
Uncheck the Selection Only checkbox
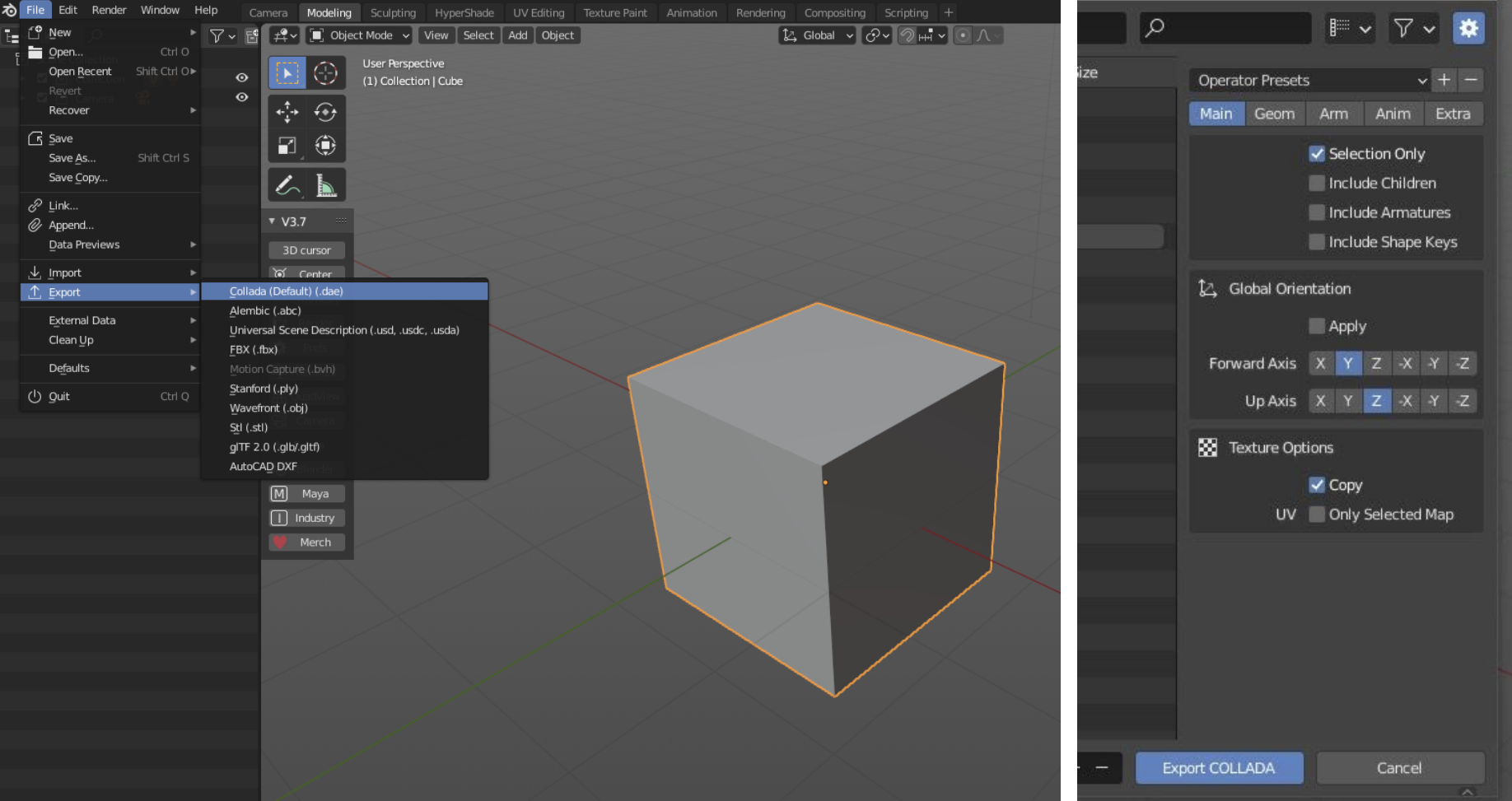point(1317,154)
